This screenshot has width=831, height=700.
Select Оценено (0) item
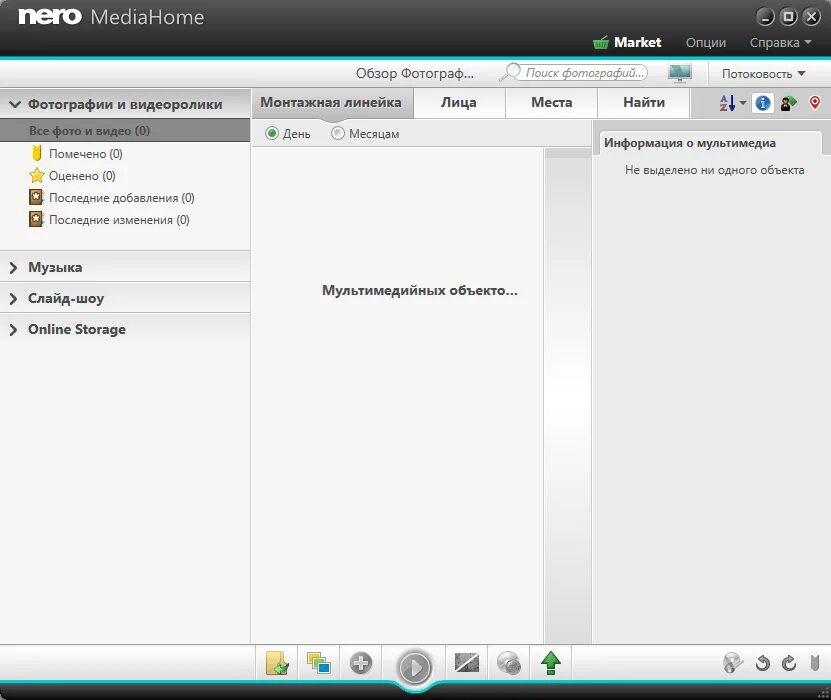(82, 176)
